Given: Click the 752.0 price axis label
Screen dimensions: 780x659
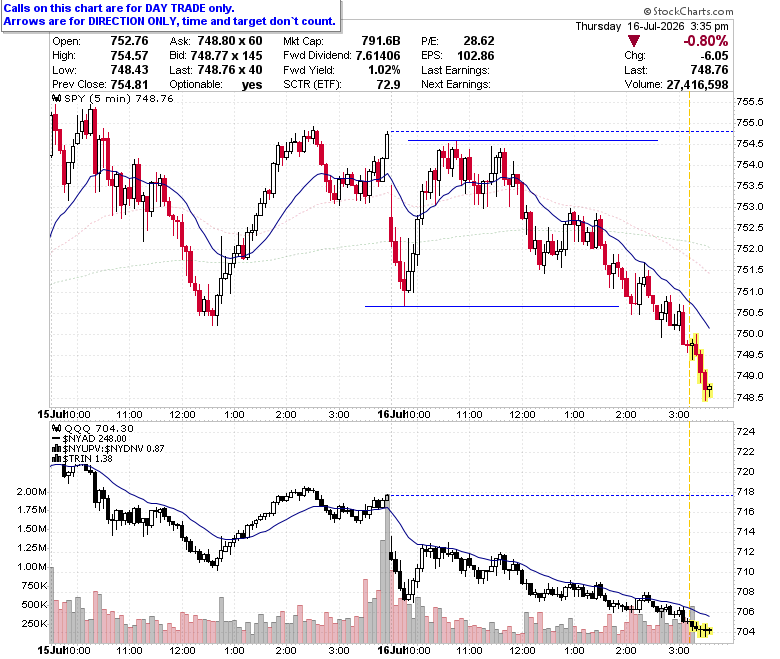Looking at the screenshot, I should [750, 249].
